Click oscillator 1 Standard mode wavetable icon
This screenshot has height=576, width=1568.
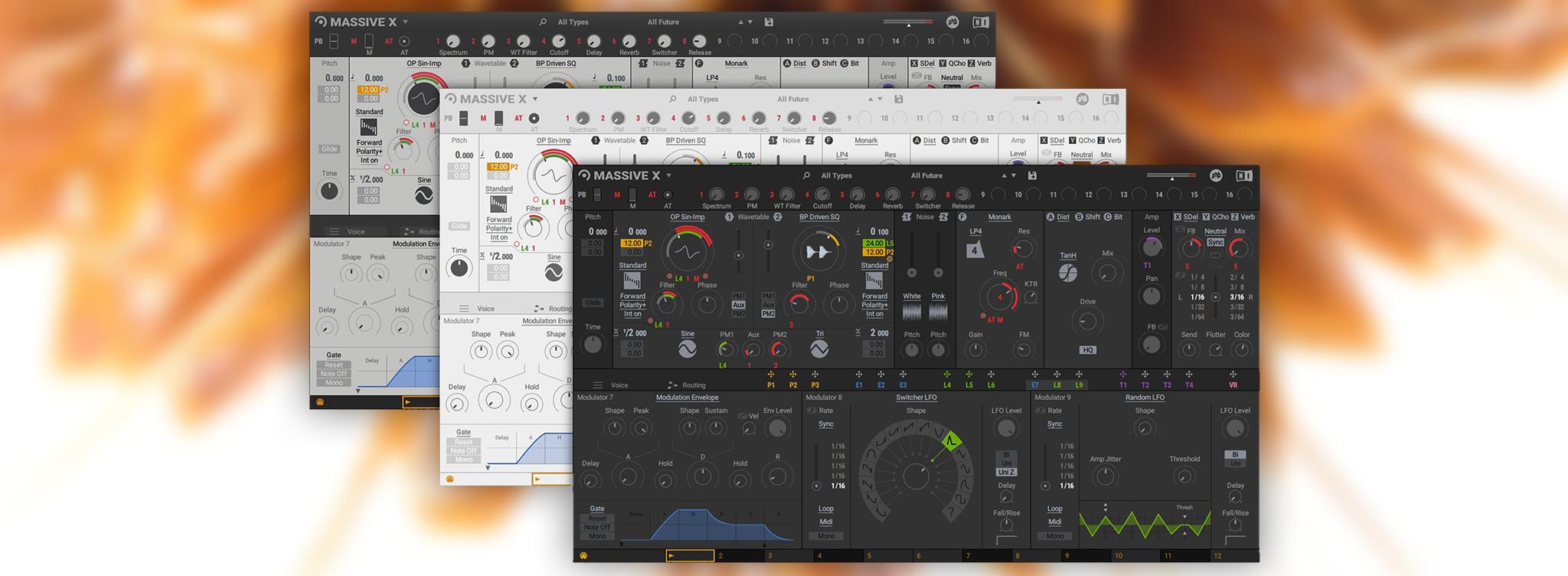click(632, 280)
